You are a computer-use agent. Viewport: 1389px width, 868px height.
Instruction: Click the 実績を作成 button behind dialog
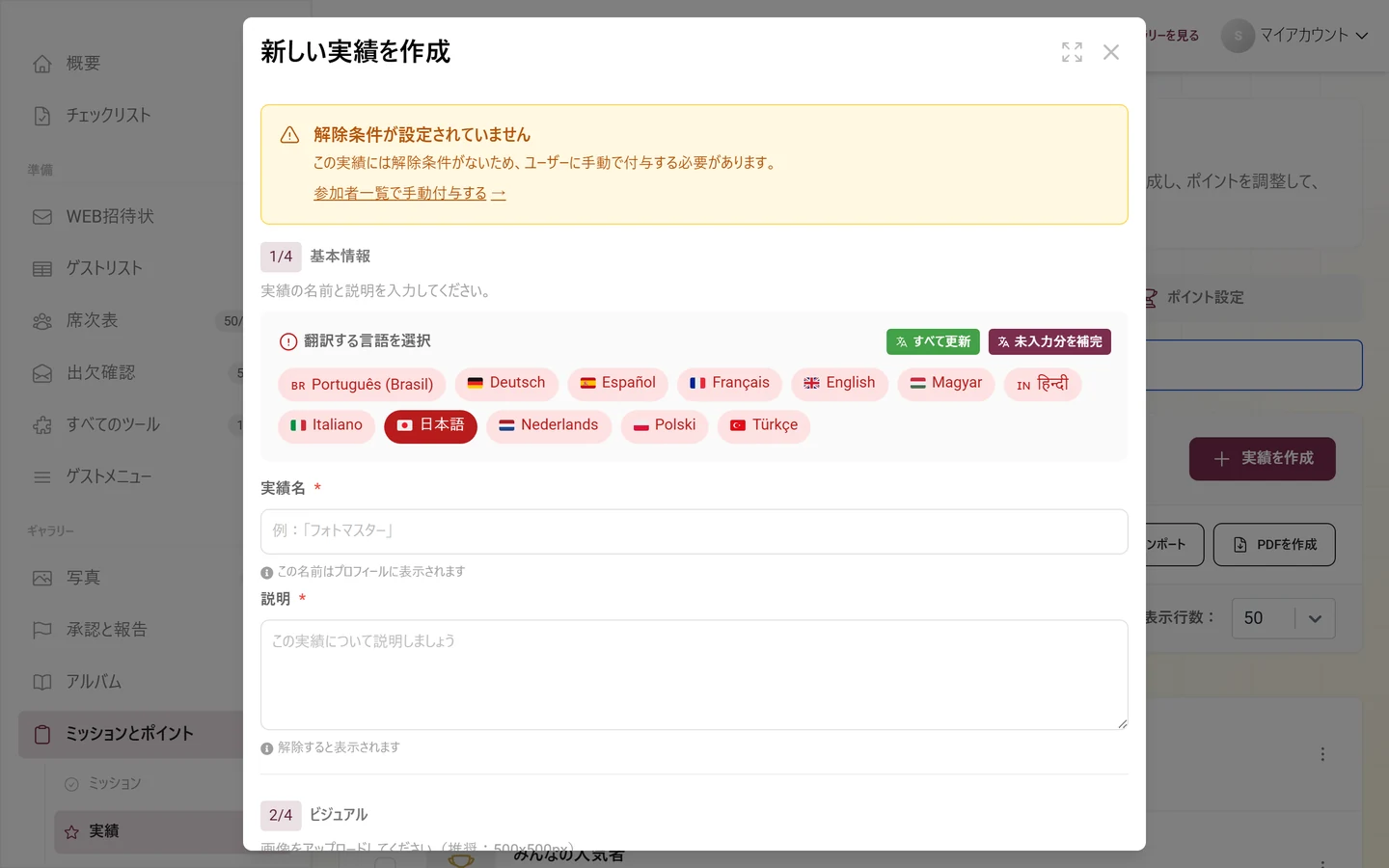tap(1263, 459)
